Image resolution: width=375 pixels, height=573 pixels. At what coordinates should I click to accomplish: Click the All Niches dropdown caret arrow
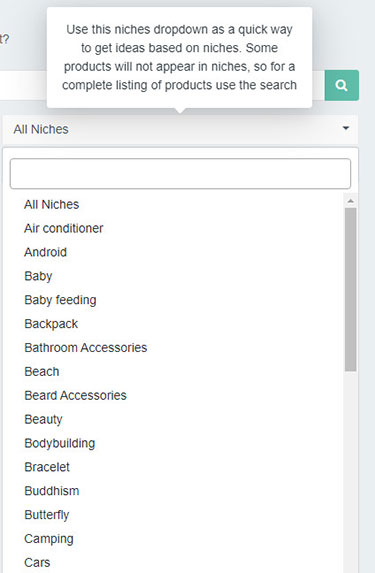pos(345,128)
